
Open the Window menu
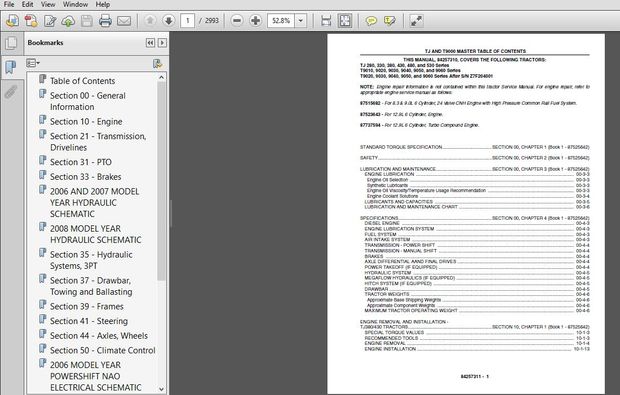[x=75, y=4]
